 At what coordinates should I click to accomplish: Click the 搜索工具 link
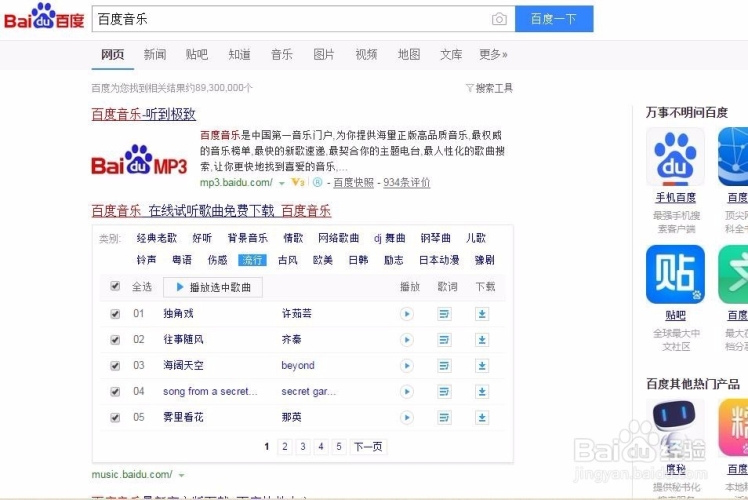494,88
